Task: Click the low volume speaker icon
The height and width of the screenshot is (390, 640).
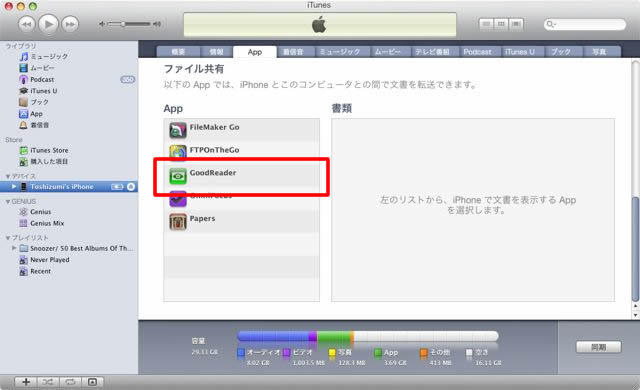Action: 102,24
